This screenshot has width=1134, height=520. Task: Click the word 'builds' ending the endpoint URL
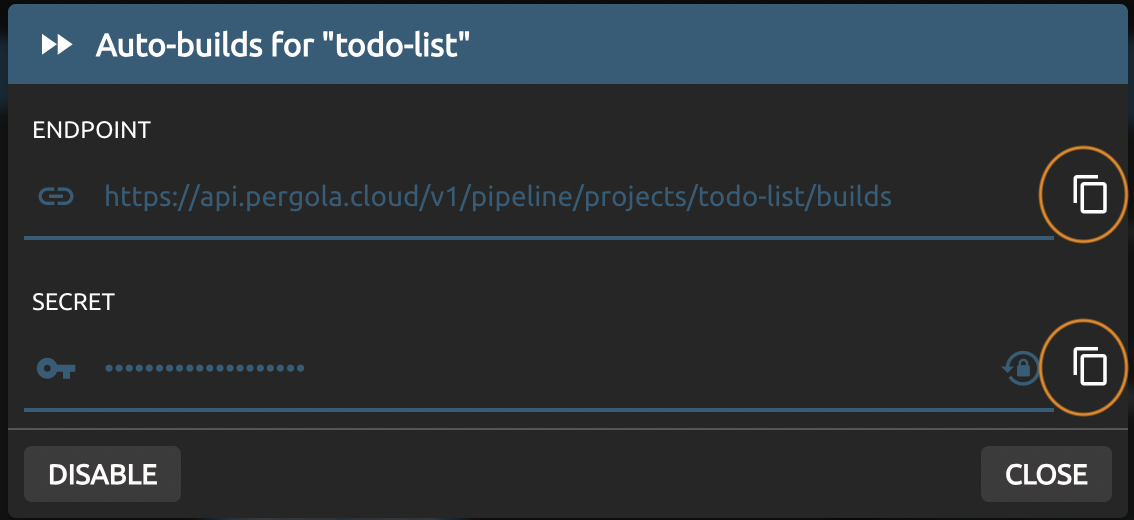point(853,196)
